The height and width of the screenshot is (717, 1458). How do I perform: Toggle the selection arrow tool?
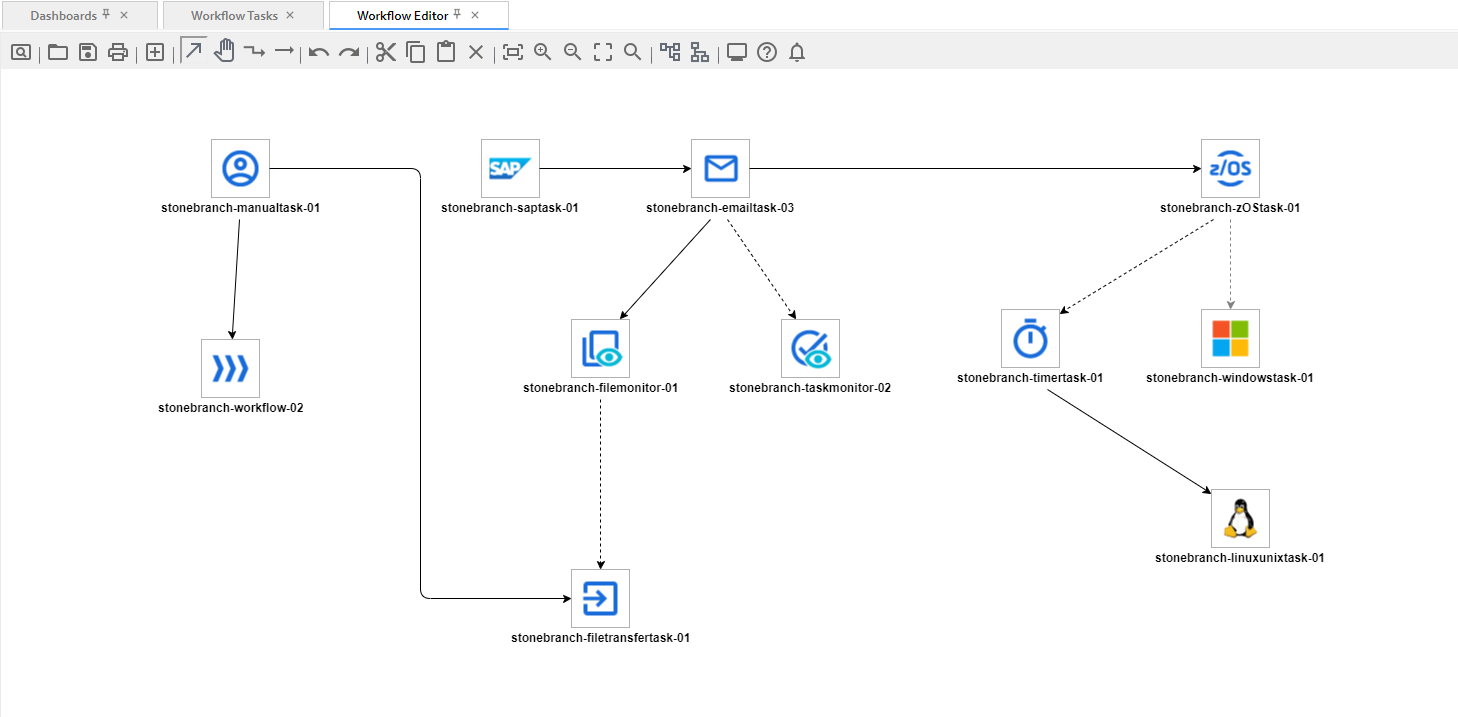pos(194,51)
